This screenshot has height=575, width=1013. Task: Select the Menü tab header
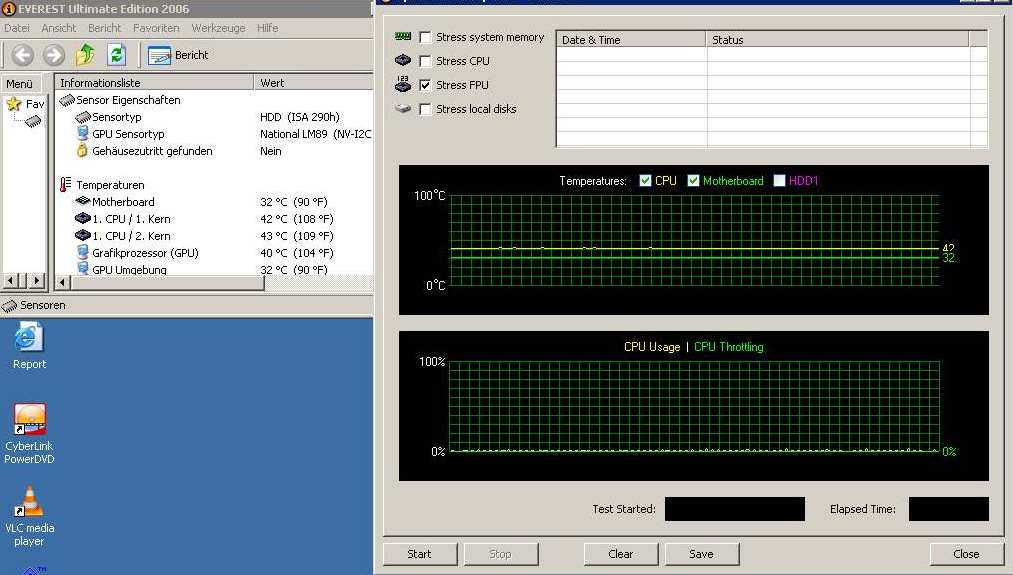click(21, 83)
